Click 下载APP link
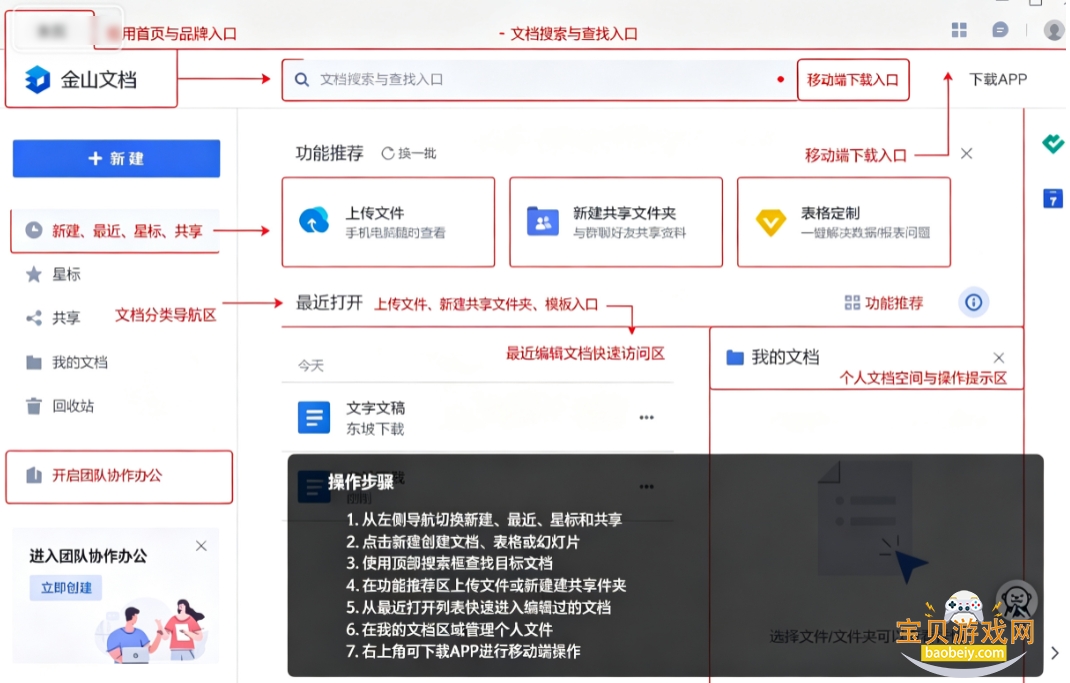This screenshot has height=683, width=1070. click(998, 79)
